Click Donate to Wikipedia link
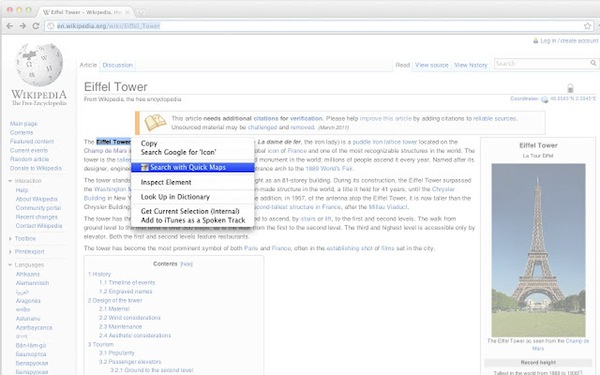 pos(36,168)
